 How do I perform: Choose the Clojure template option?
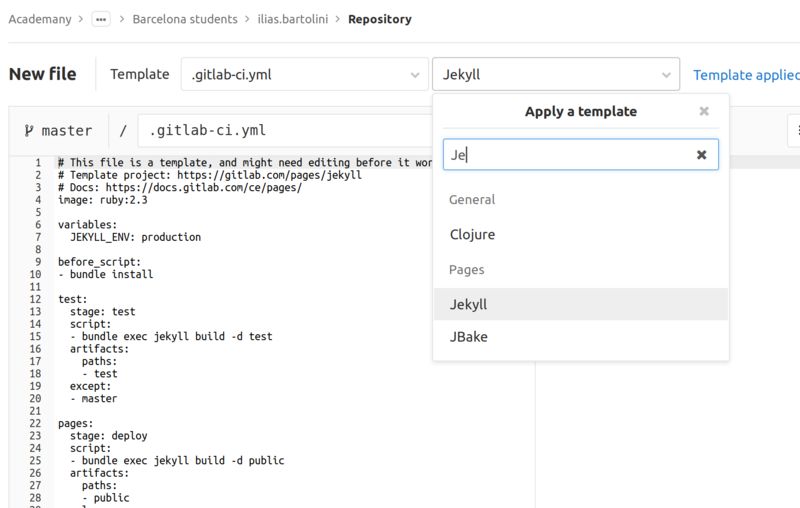point(473,235)
